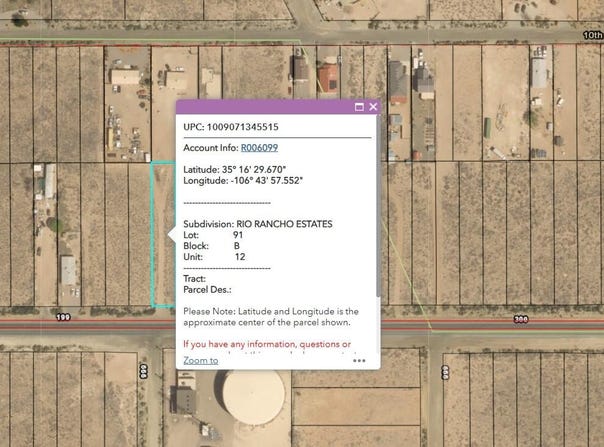Click the Subdivision: RIO RANCHO ESTATES text
Image resolution: width=604 pixels, height=447 pixels.
point(258,224)
